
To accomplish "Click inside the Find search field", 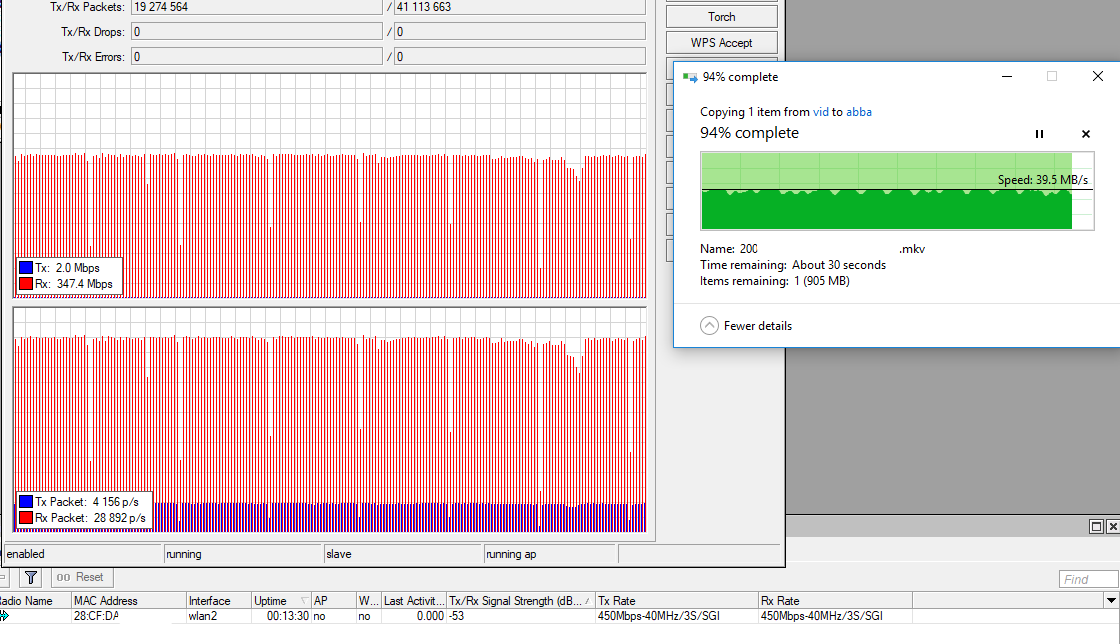I will (1088, 579).
